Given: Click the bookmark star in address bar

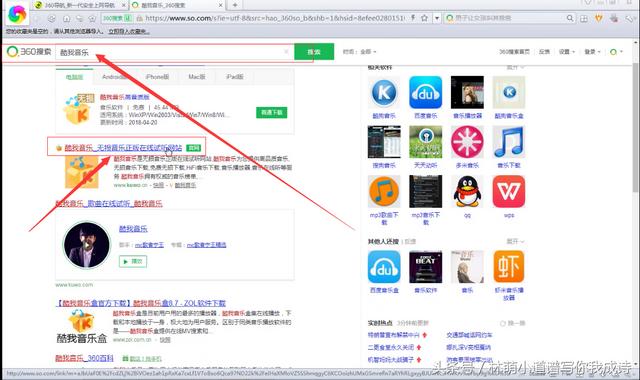Looking at the screenshot, I should coord(424,18).
